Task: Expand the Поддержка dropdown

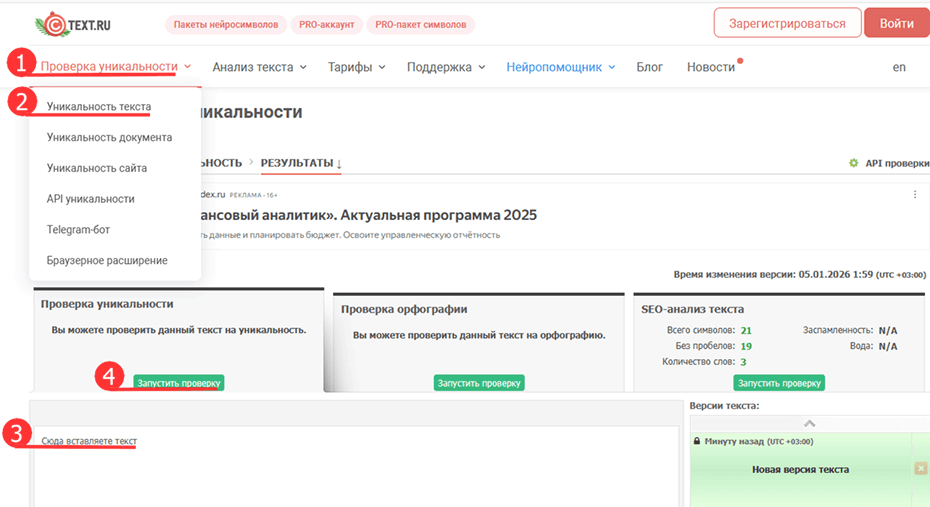Action: point(446,67)
